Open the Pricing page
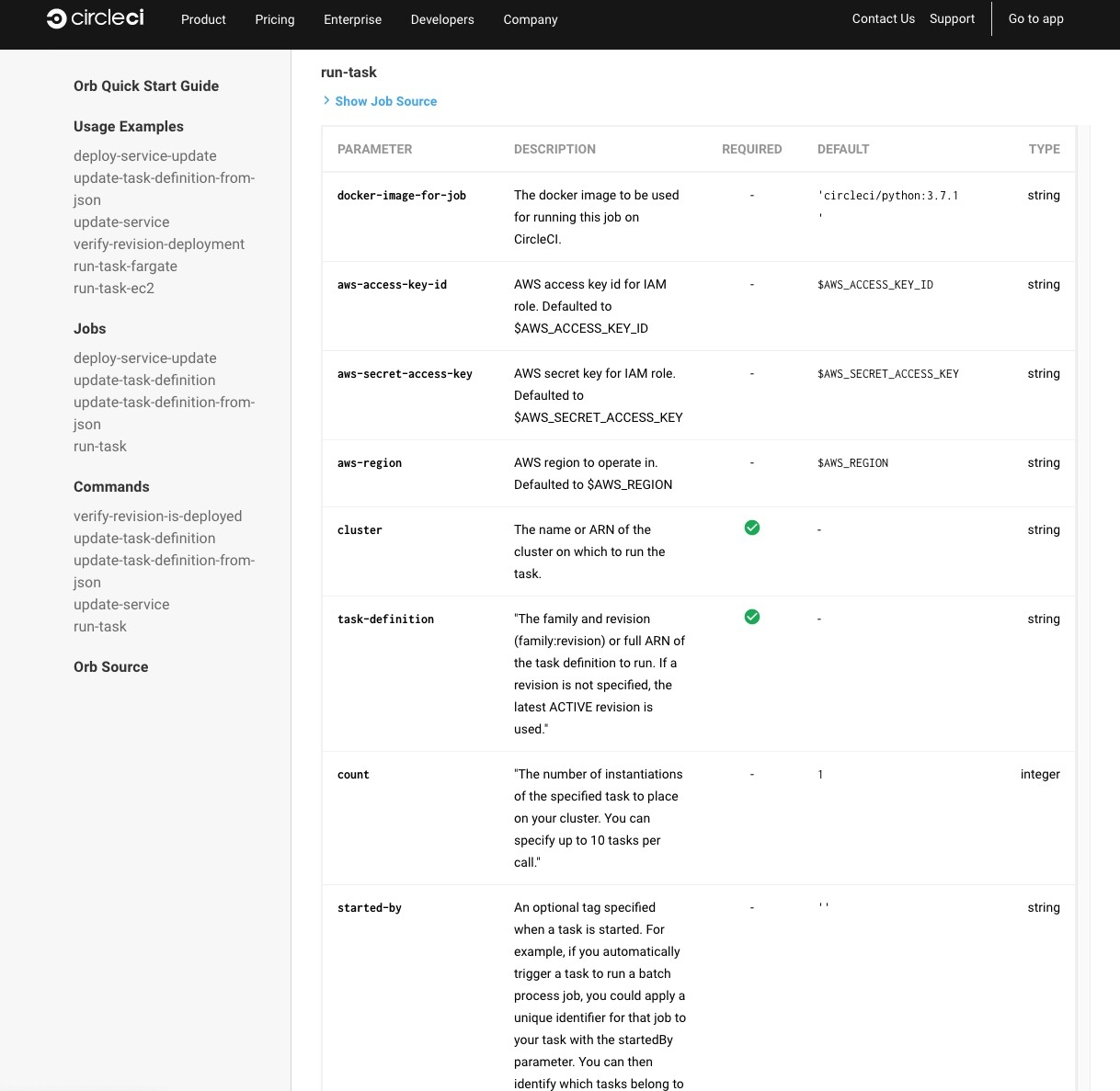This screenshot has height=1091, width=1120. pyautogui.click(x=275, y=19)
